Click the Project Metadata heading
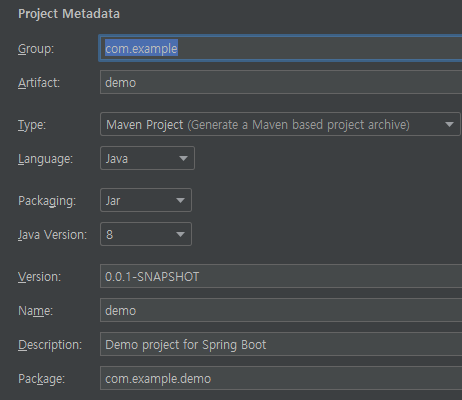Viewport: 462px width, 400px height. click(69, 14)
